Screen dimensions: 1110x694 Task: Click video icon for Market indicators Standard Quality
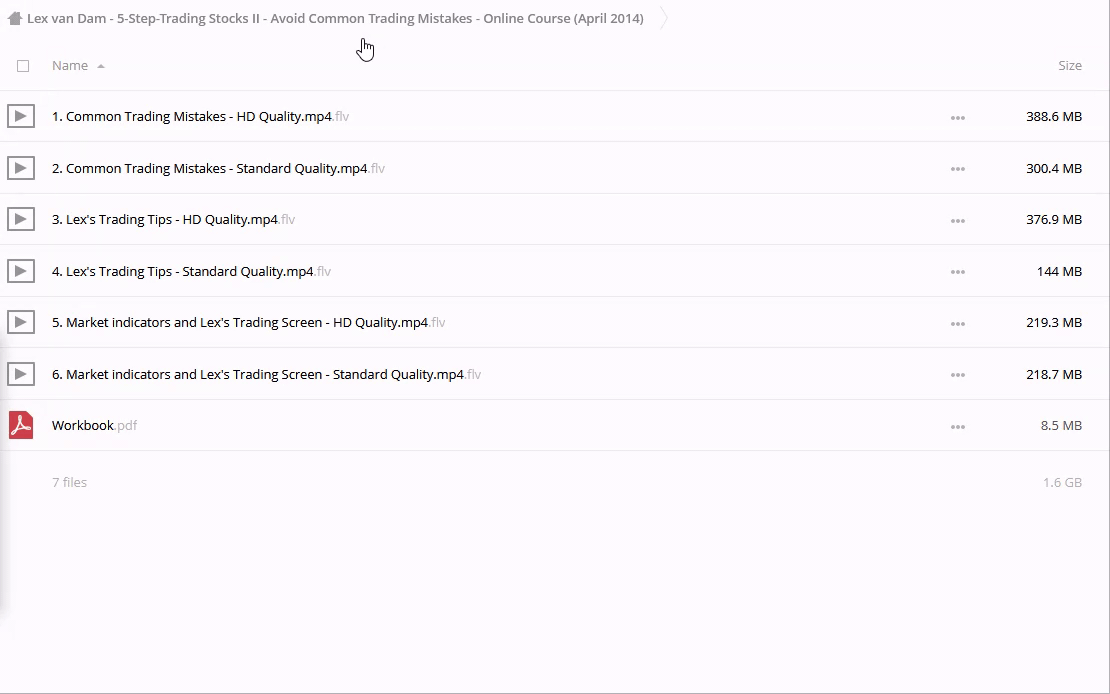[x=21, y=374]
